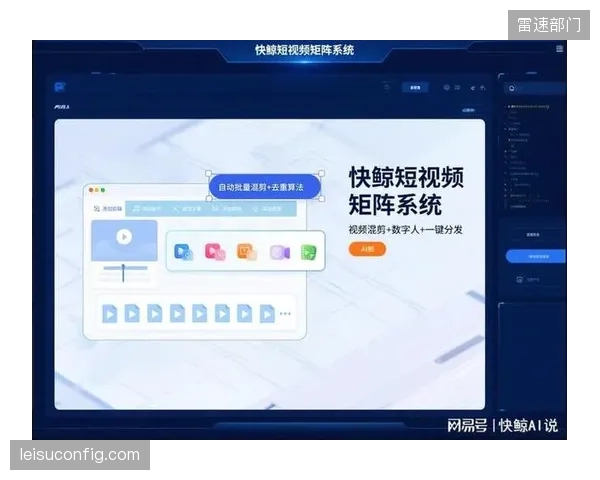Viewport: 600px width, 480px height.
Task: Click the search icon in right panel
Action: coord(512,88)
